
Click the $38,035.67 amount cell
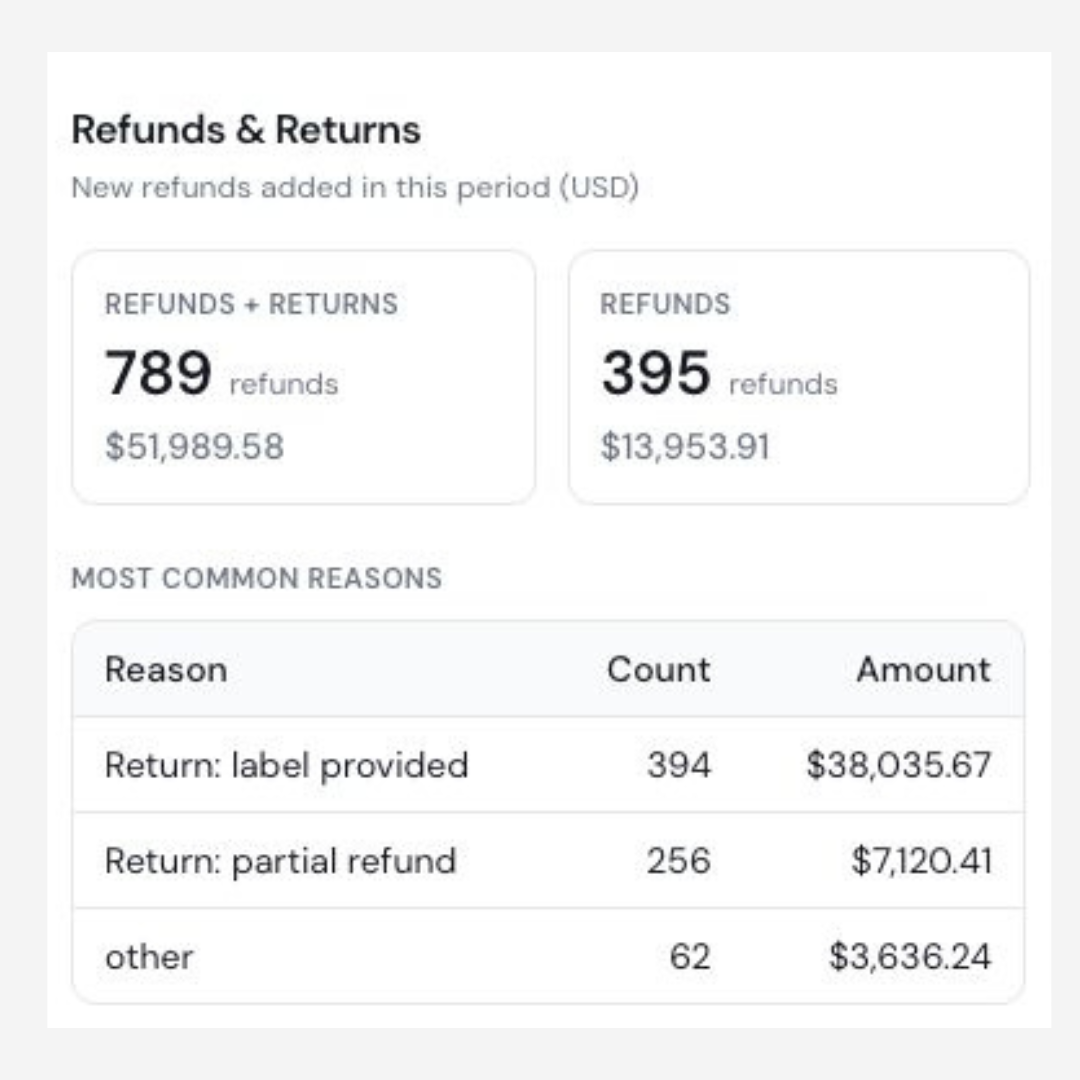pos(899,765)
